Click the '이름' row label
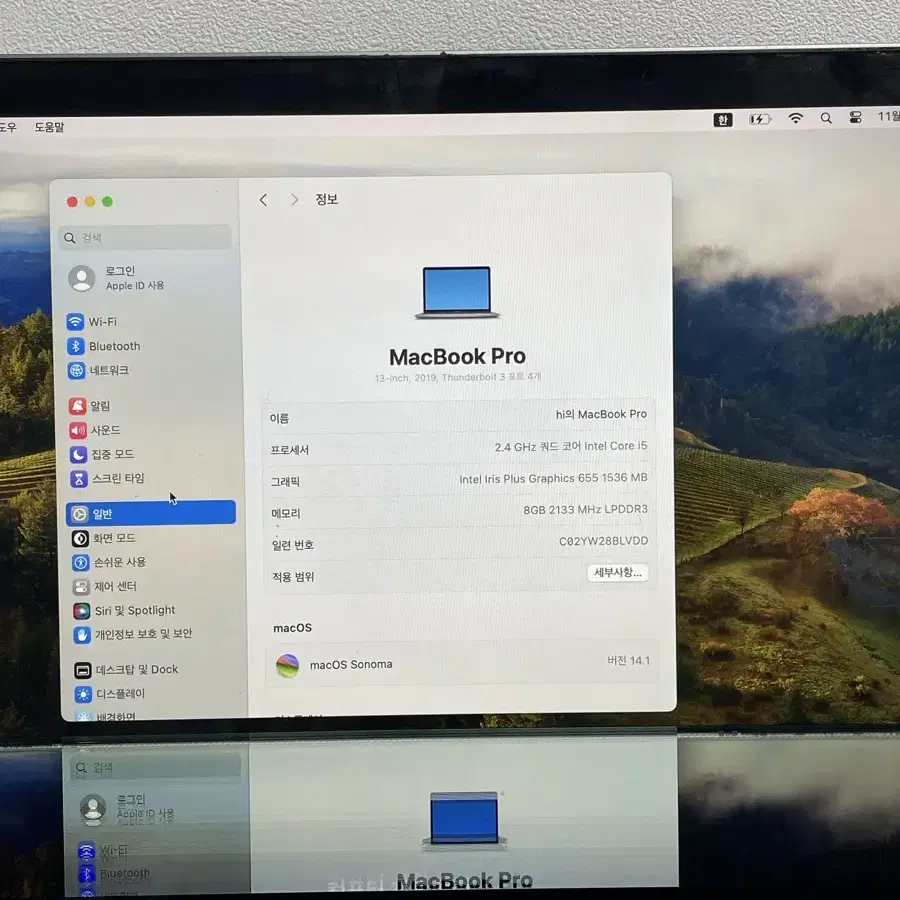The image size is (900, 900). coord(280,418)
